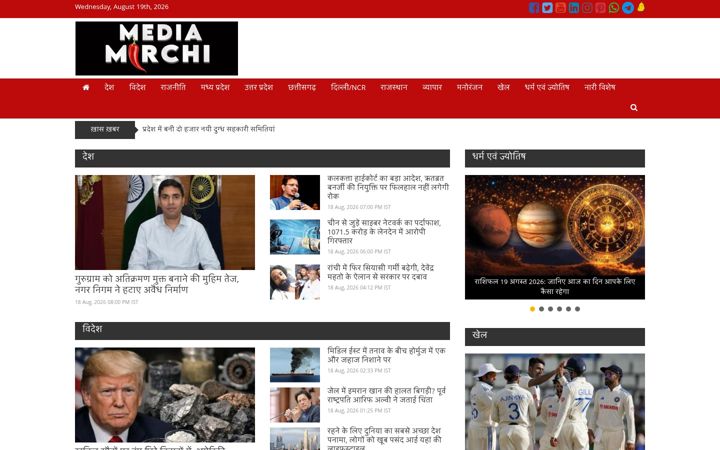Open the व्यापार menu item
The width and height of the screenshot is (720, 450).
432,87
